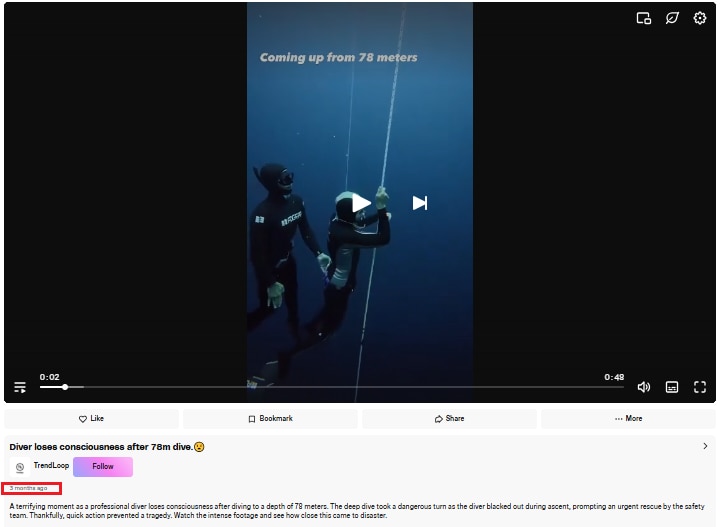Image resolution: width=721 pixels, height=527 pixels.
Task: Like the video
Action: [92, 418]
